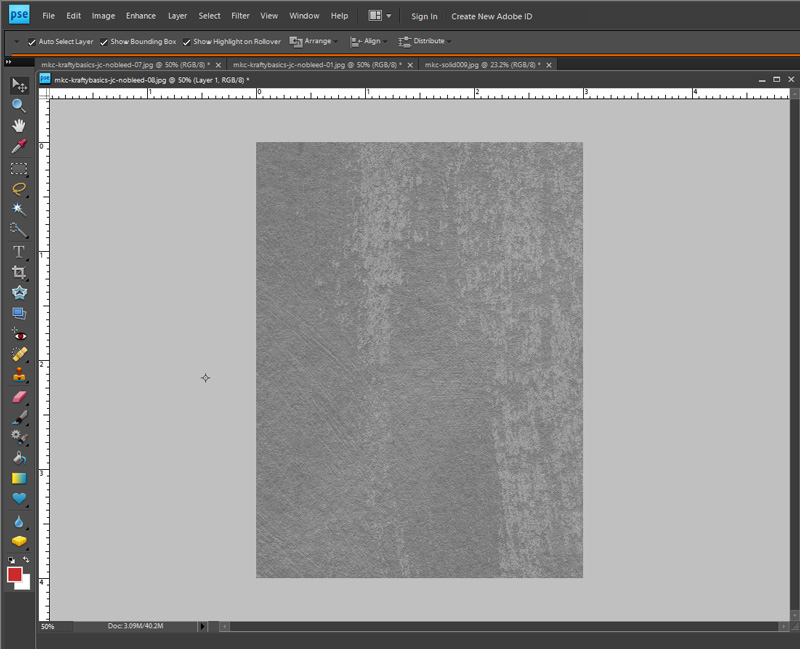
Task: Select the Move tool
Action: click(x=19, y=85)
